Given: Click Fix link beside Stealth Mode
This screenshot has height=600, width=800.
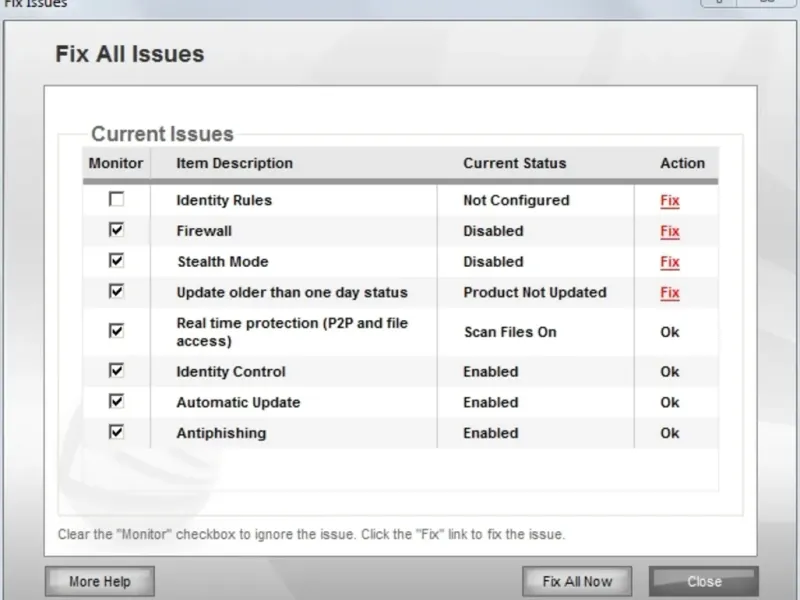Looking at the screenshot, I should (669, 262).
